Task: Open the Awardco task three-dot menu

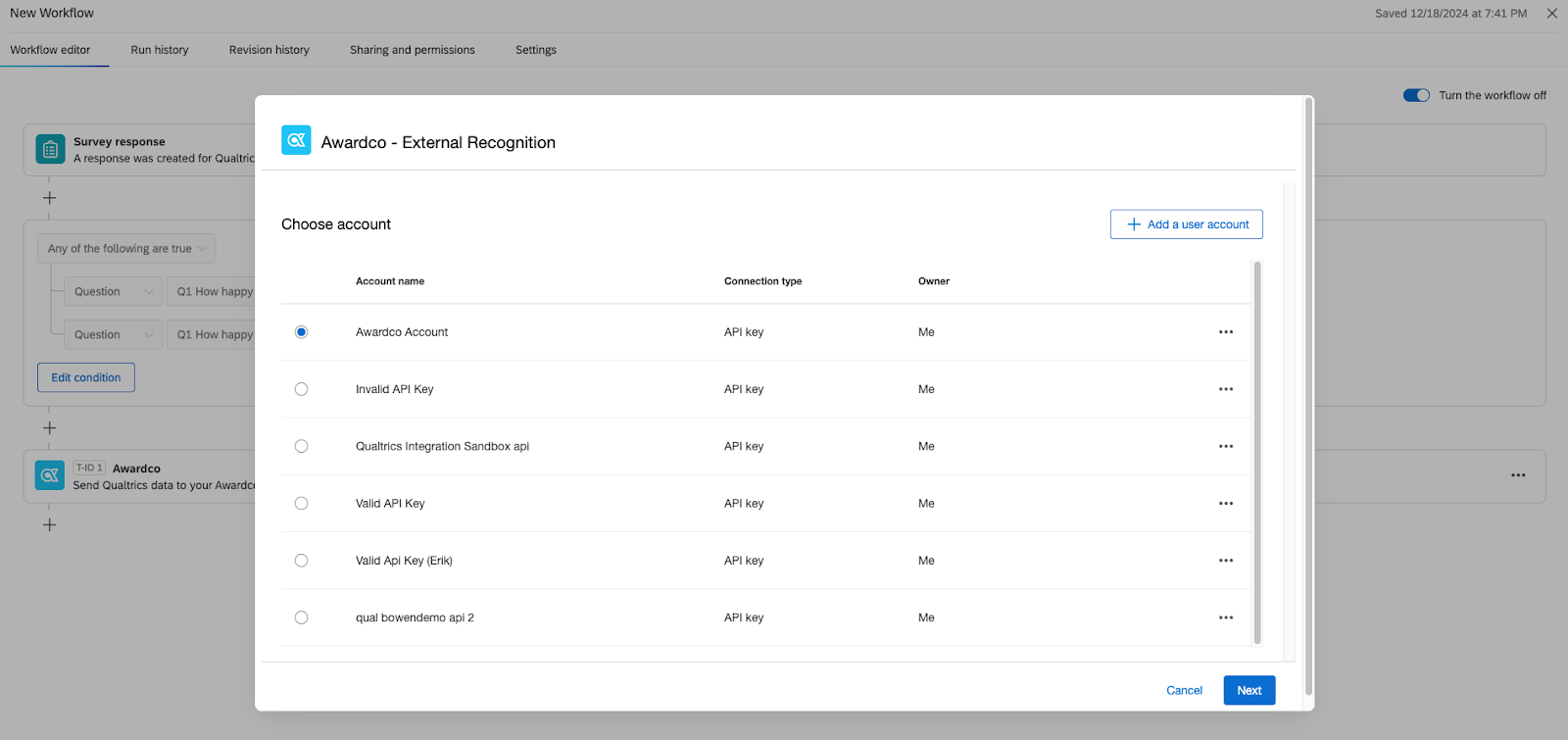Action: point(1517,475)
